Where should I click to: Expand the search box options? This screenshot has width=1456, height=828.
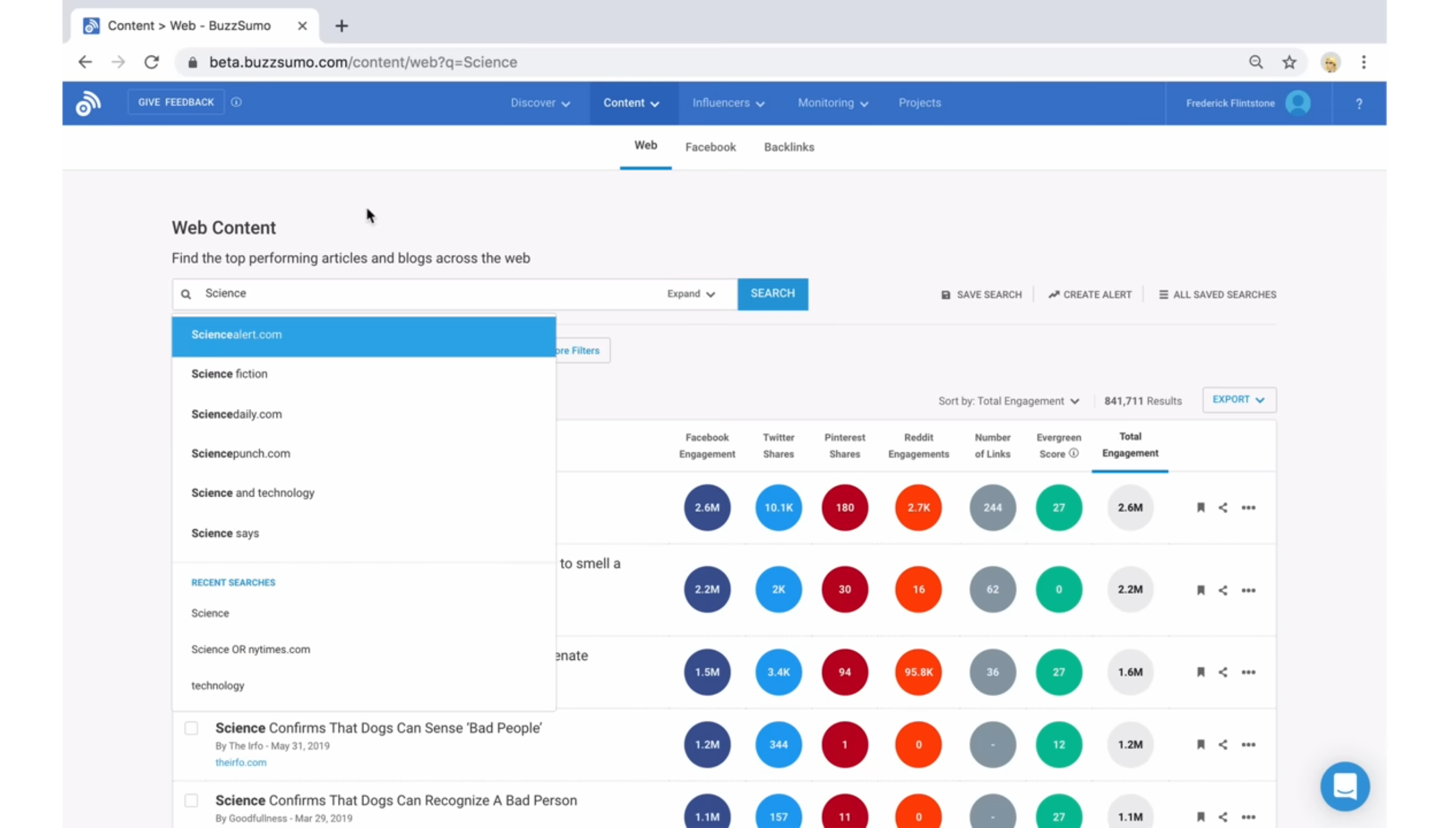(x=691, y=294)
